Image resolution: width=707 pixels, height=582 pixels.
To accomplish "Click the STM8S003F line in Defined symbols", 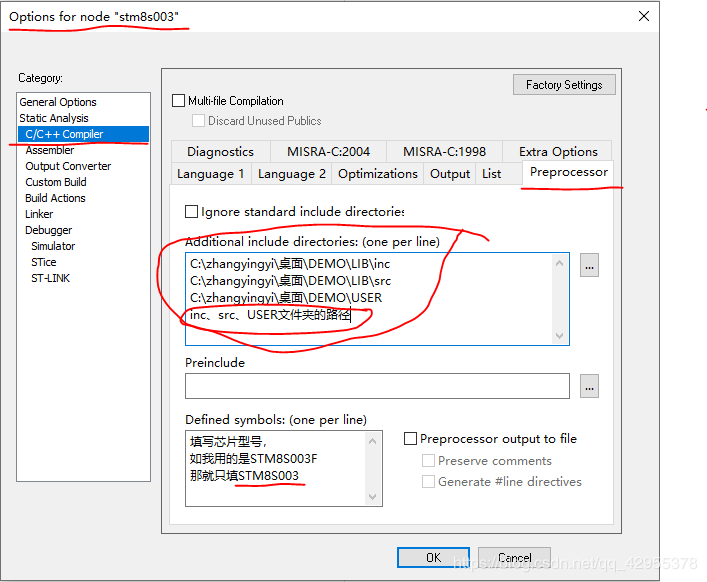I will [x=253, y=458].
